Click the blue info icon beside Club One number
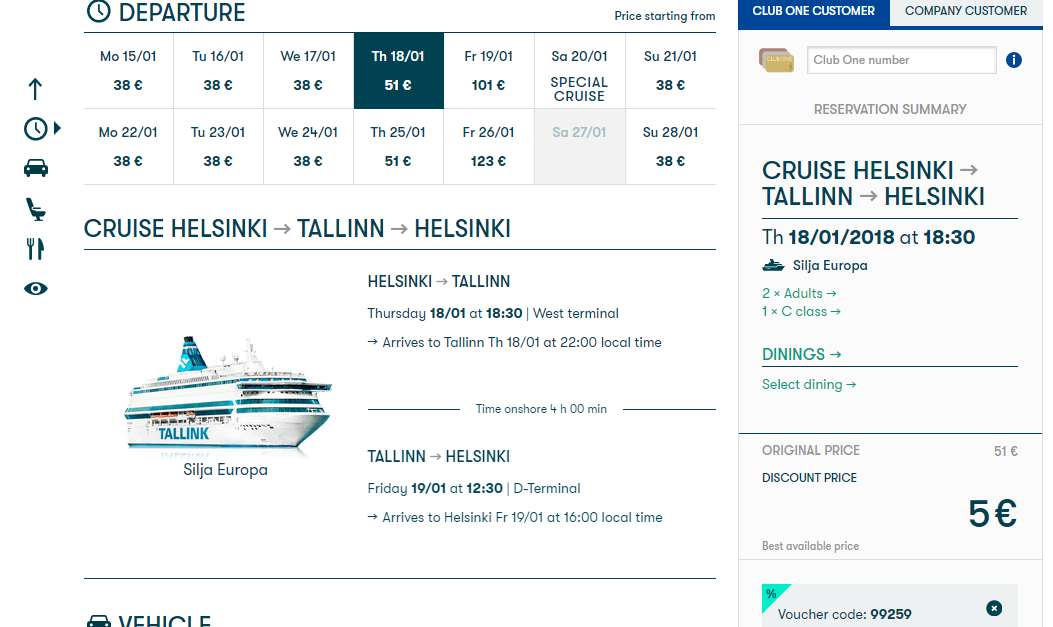The height and width of the screenshot is (627, 1053). [1013, 60]
